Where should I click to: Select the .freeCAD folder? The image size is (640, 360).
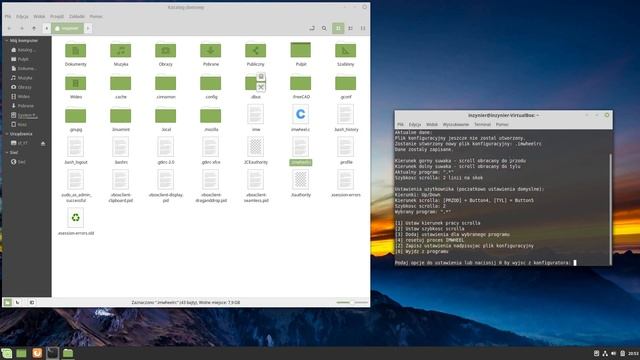tap(300, 83)
